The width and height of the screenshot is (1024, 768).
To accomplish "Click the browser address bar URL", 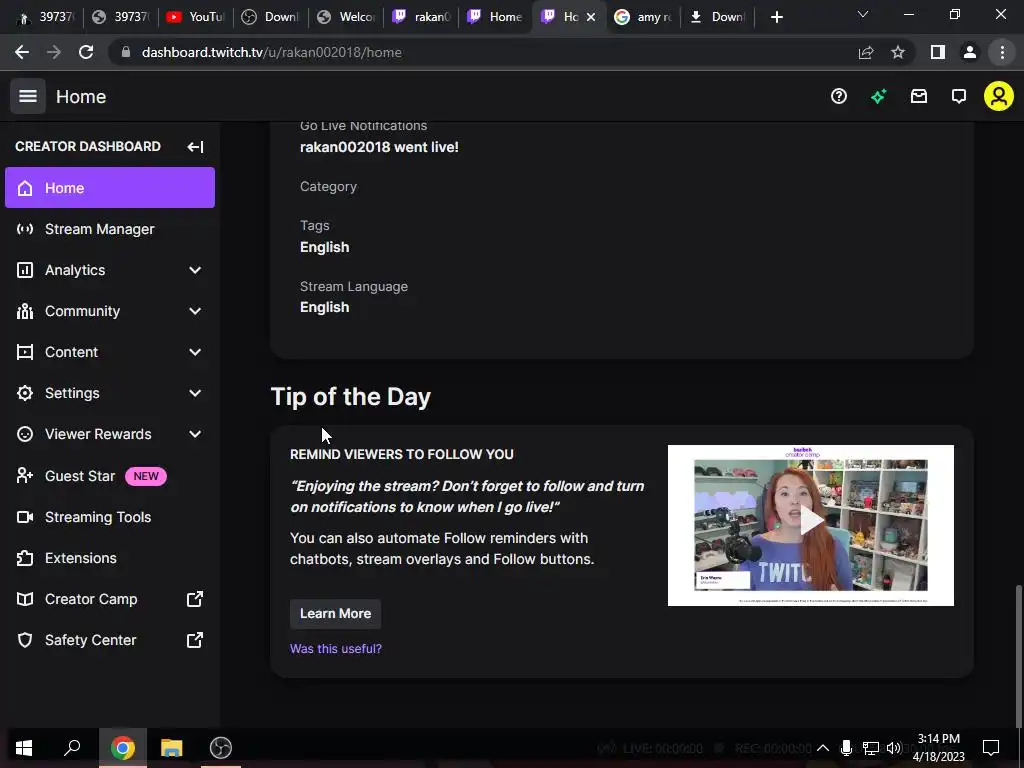I will [272, 52].
